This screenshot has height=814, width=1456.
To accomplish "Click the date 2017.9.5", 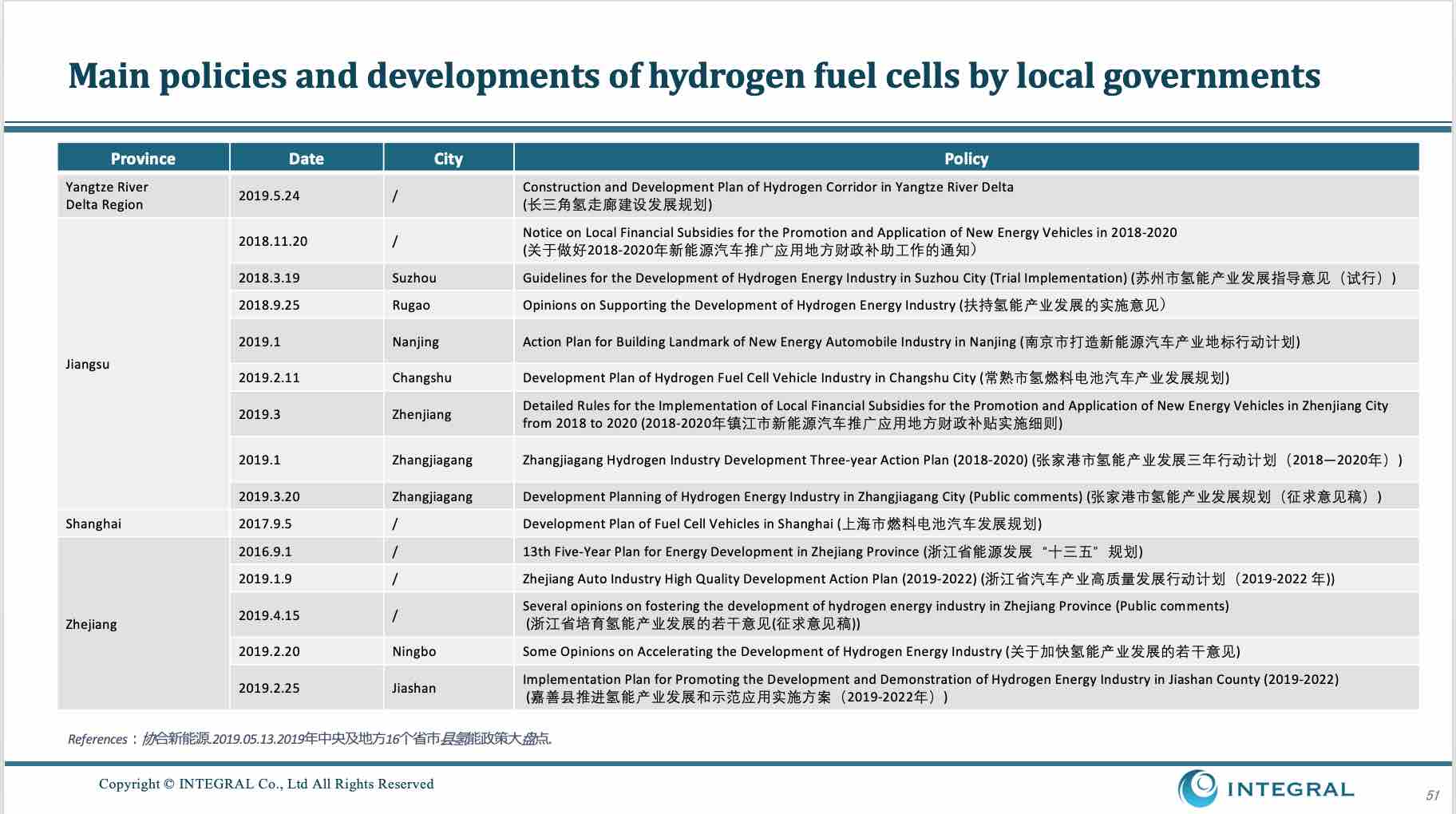I will pyautogui.click(x=265, y=524).
